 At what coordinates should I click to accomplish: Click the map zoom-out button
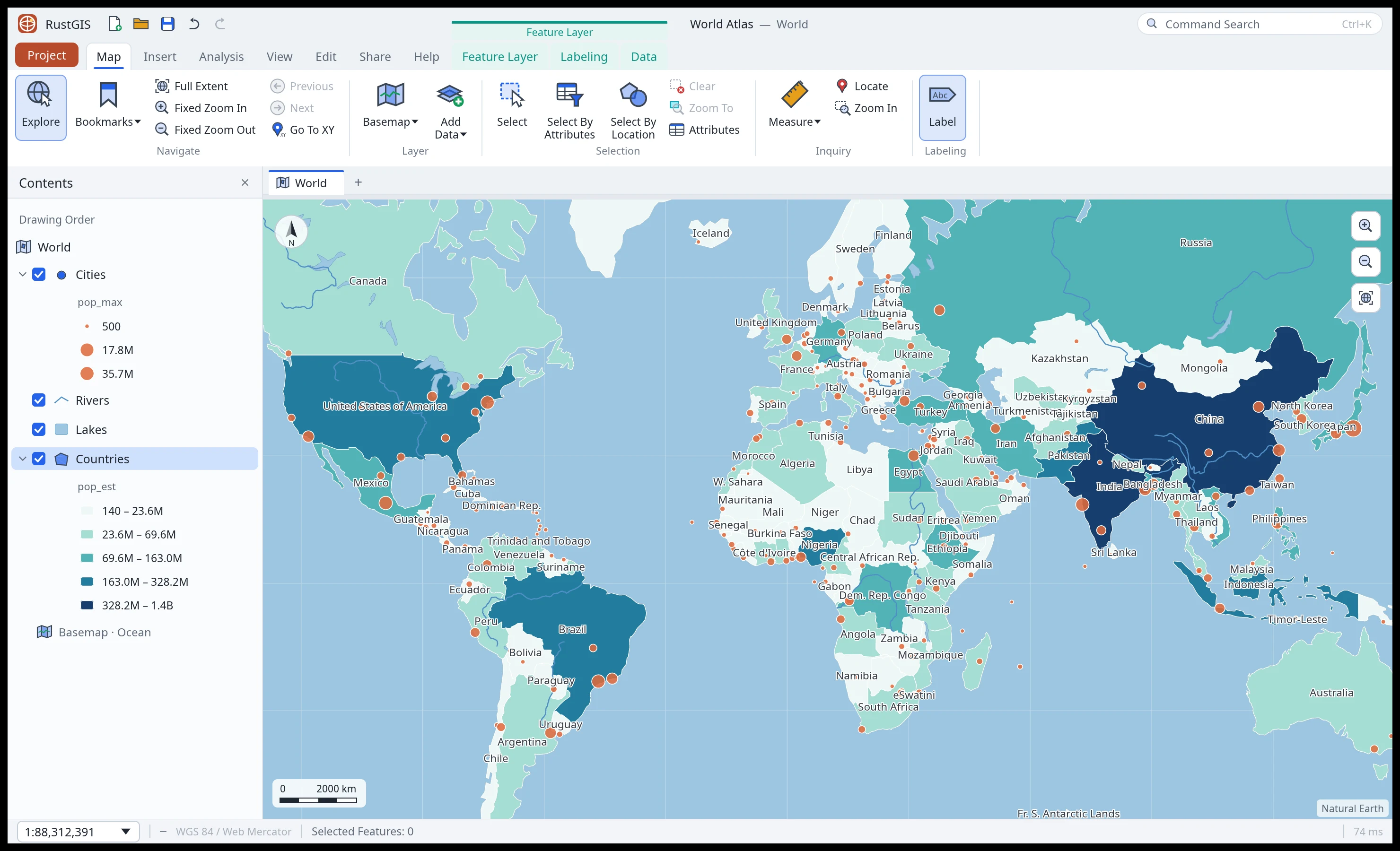1365,262
